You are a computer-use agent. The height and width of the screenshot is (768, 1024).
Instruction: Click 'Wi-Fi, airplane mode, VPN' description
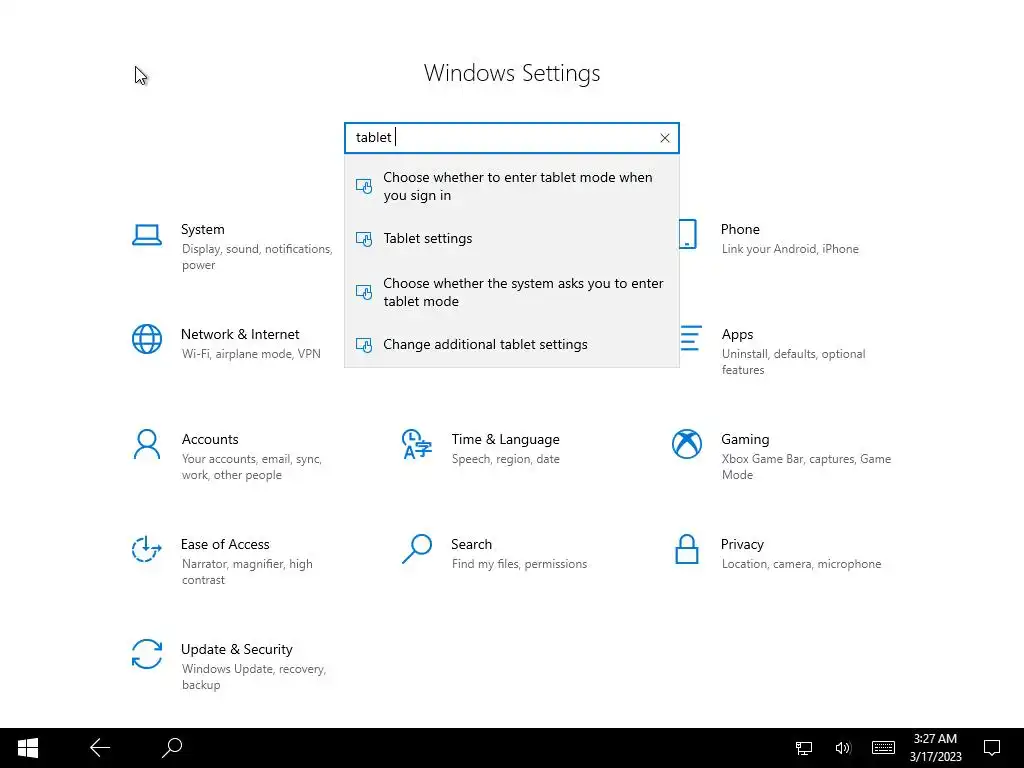pyautogui.click(x=251, y=354)
